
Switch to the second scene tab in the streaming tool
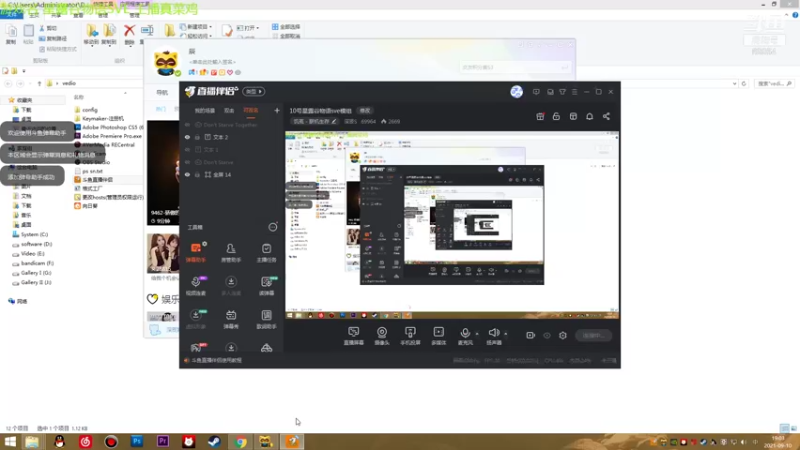[x=229, y=110]
